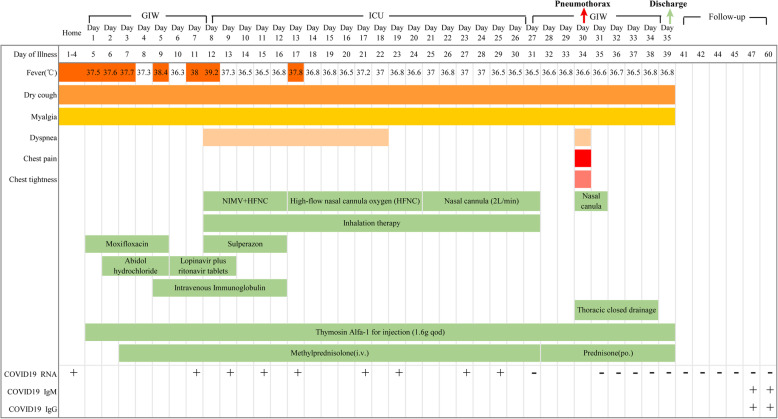Select the orange Dry cough bar

[x=367, y=95]
